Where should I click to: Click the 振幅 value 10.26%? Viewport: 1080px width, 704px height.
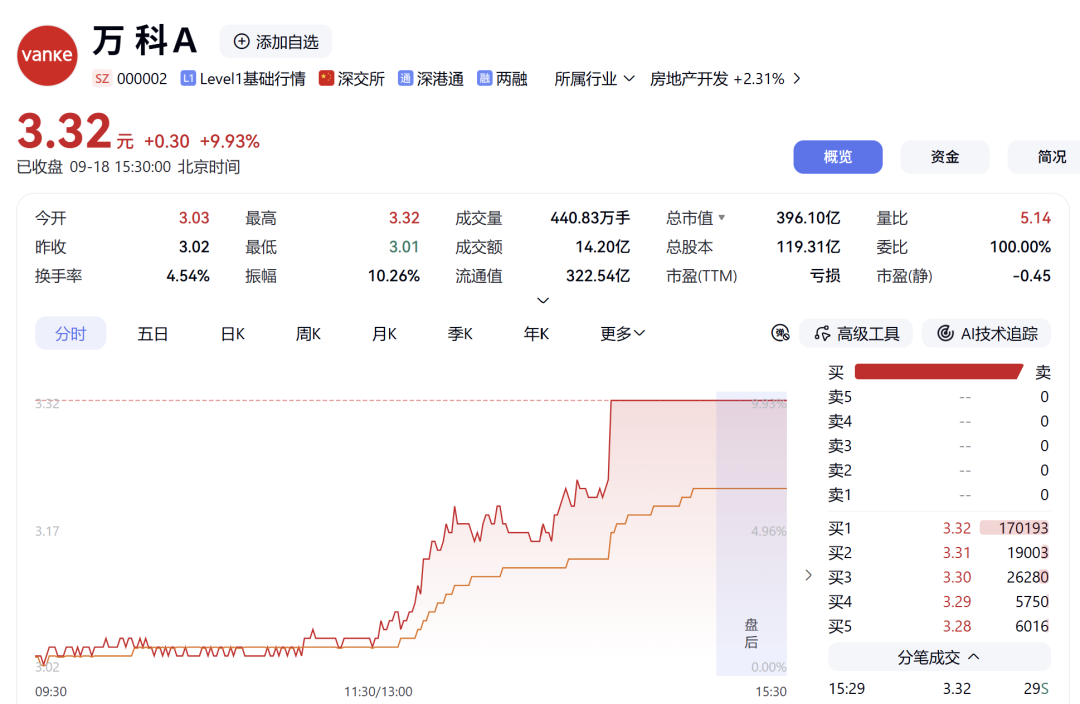click(393, 276)
